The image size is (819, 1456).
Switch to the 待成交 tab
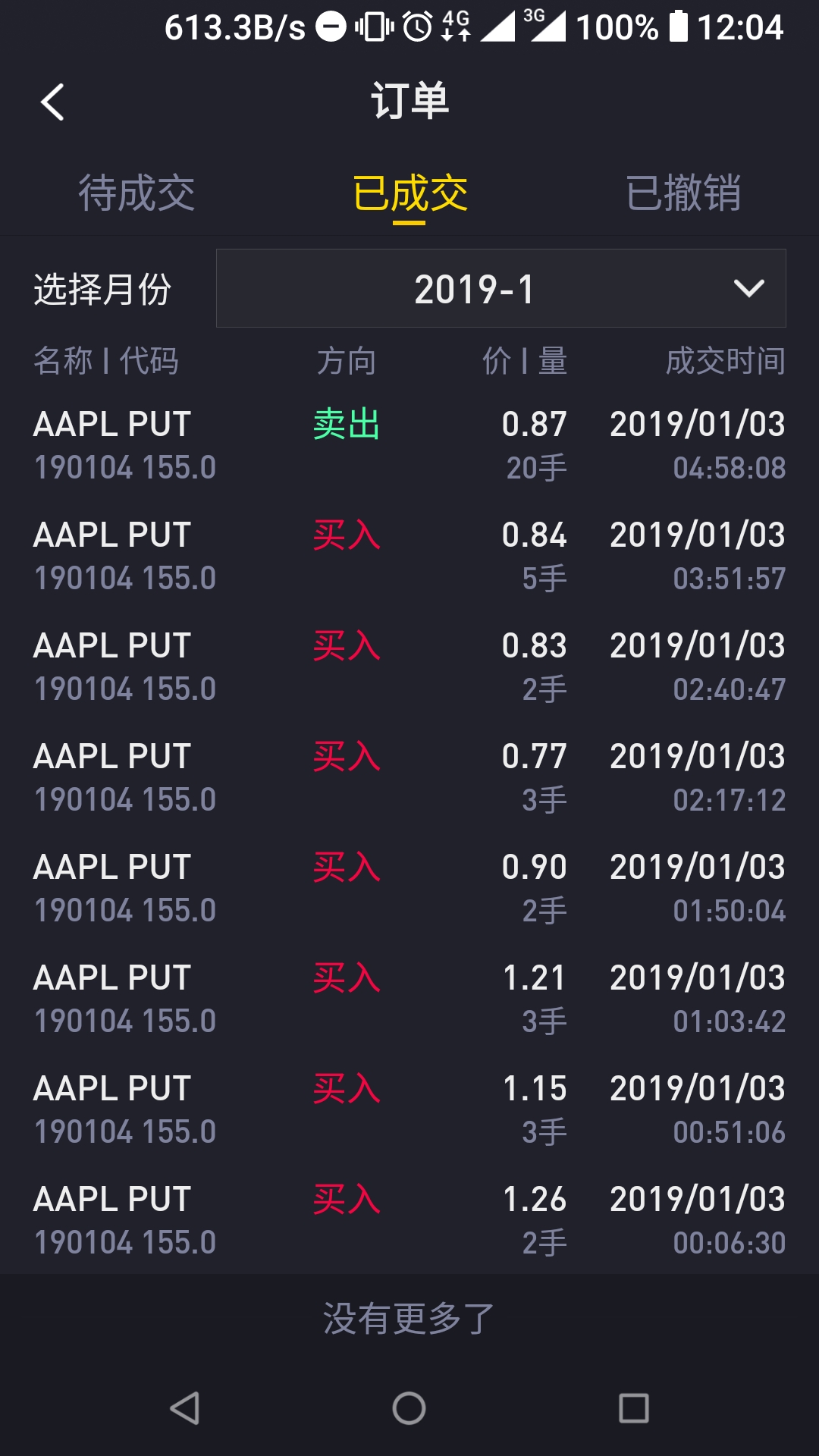tap(136, 193)
